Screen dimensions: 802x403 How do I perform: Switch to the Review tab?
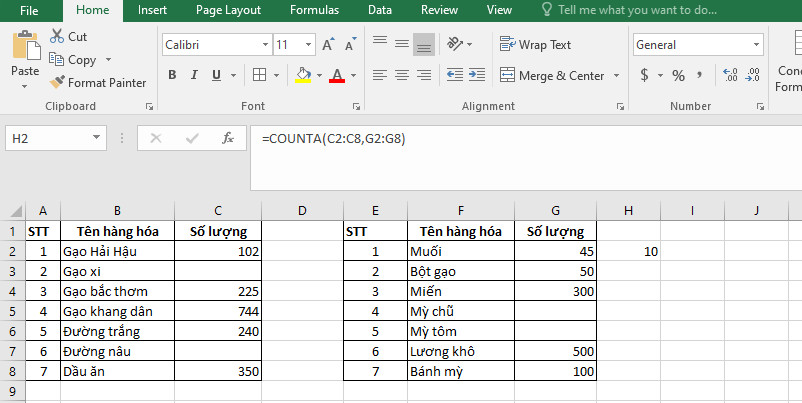click(439, 10)
